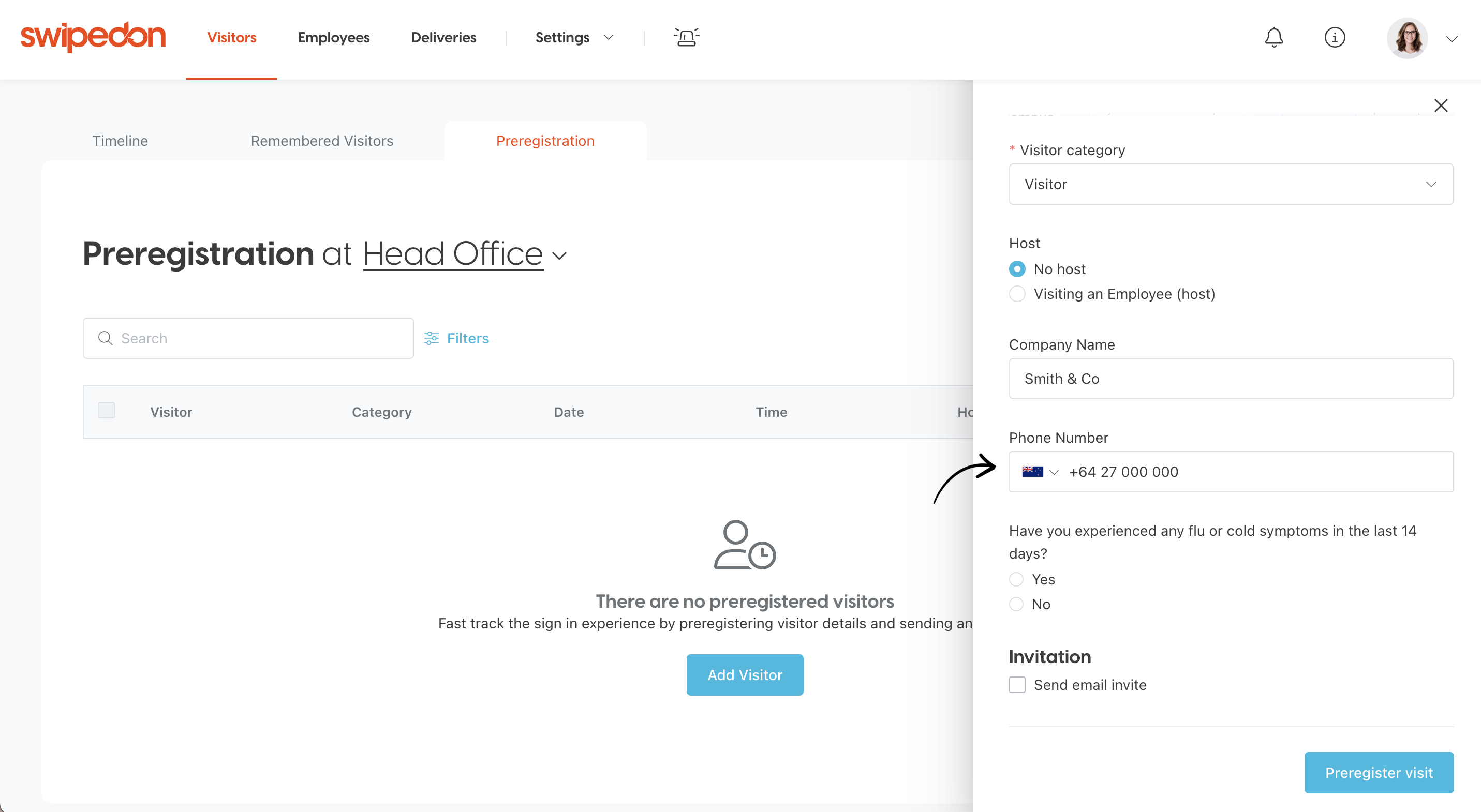Image resolution: width=1481 pixels, height=812 pixels.
Task: Expand location chevron next to Head Office
Action: [x=559, y=255]
